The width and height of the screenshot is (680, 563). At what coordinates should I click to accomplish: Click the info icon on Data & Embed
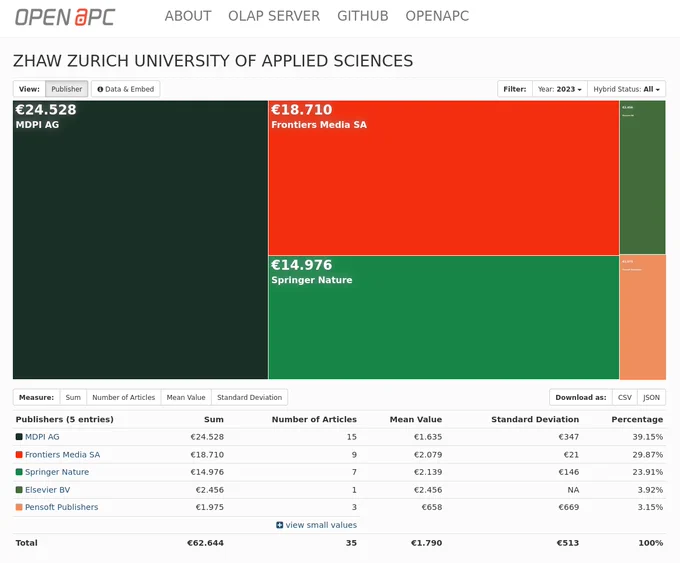(x=100, y=89)
